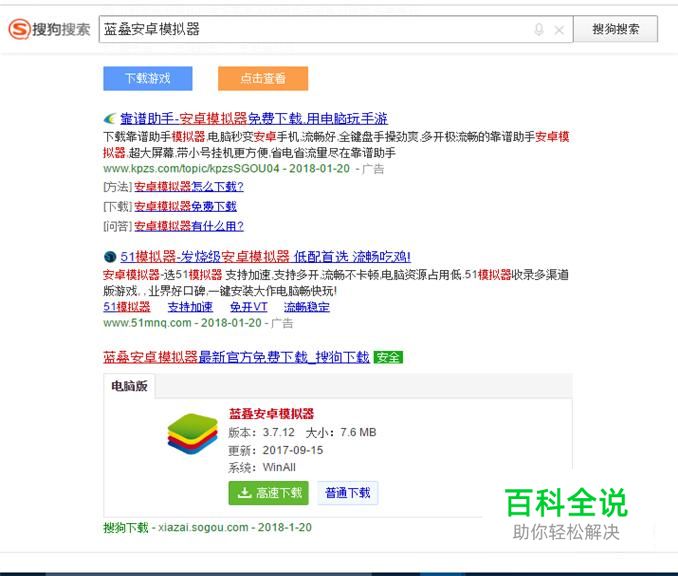Open the 51模拟器 sublink

127,307
